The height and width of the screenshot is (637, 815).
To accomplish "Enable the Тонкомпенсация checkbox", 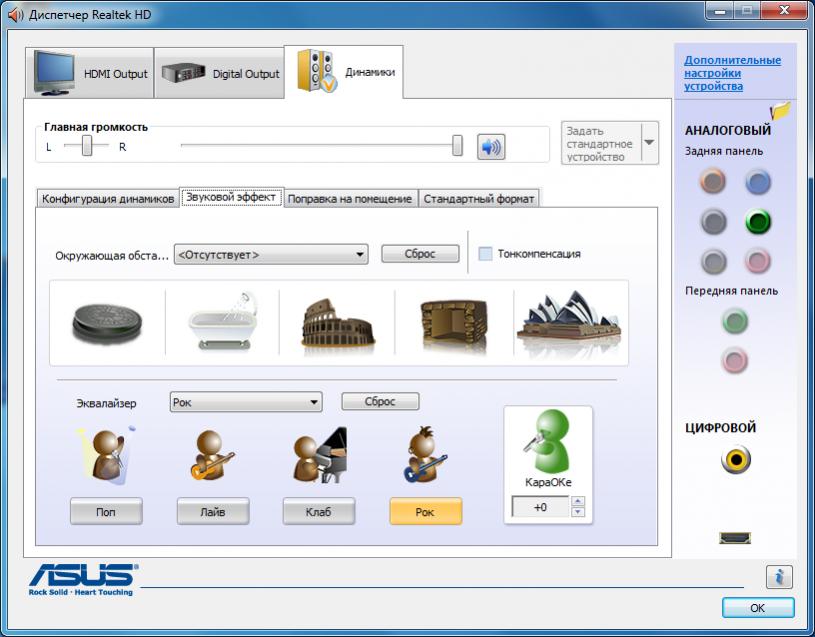I will [486, 254].
